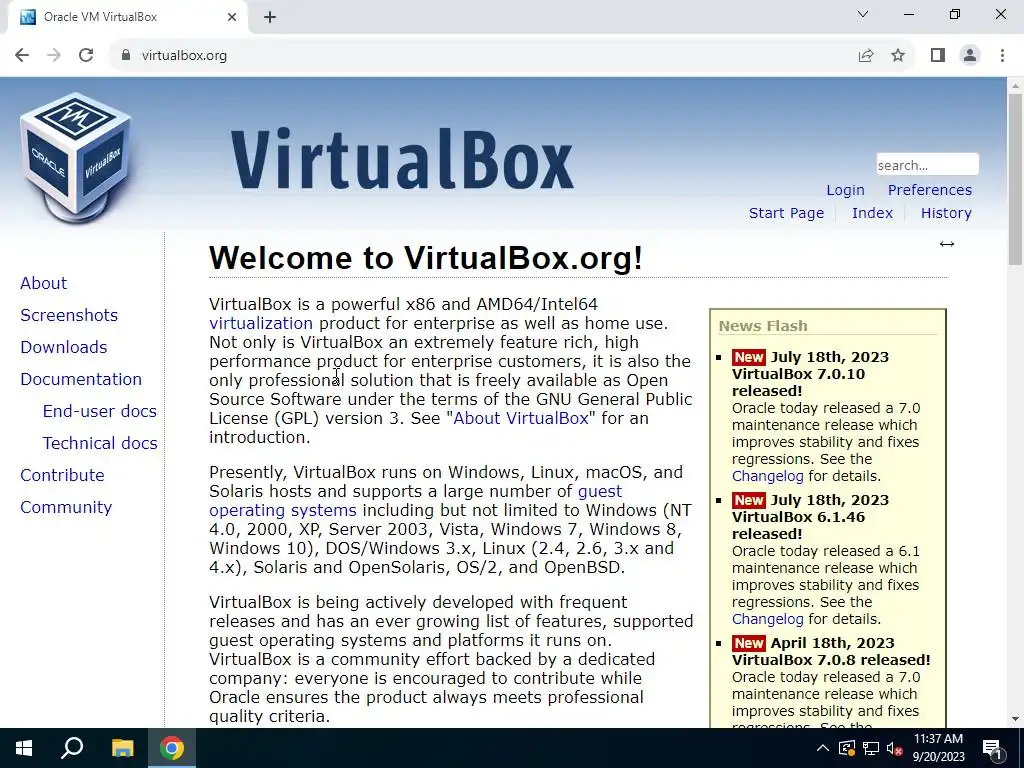Click the "Welcome to VirtualBox.org!" heading
Image resolution: width=1024 pixels, height=768 pixels.
click(x=426, y=258)
